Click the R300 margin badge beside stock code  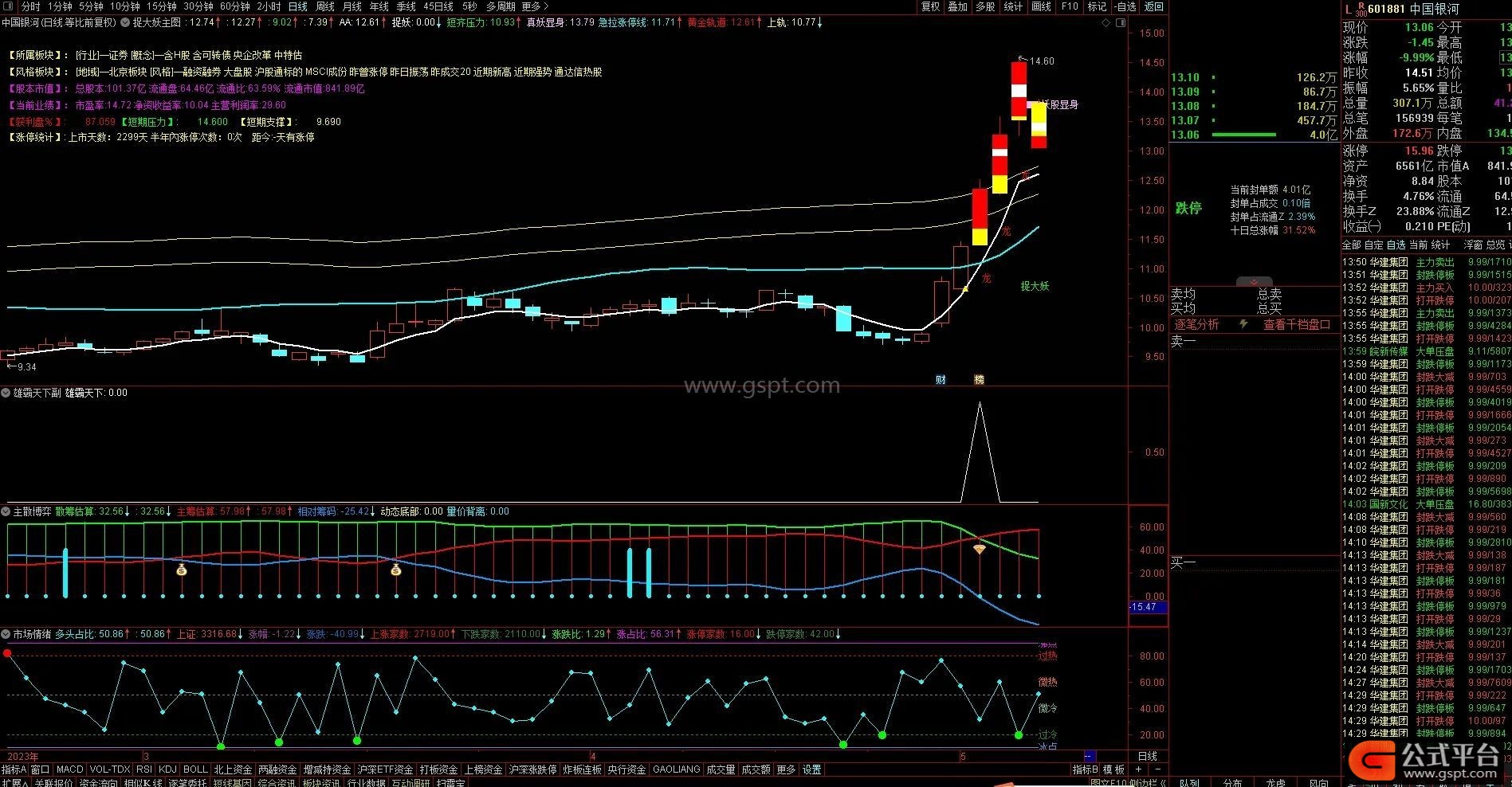[1362, 9]
